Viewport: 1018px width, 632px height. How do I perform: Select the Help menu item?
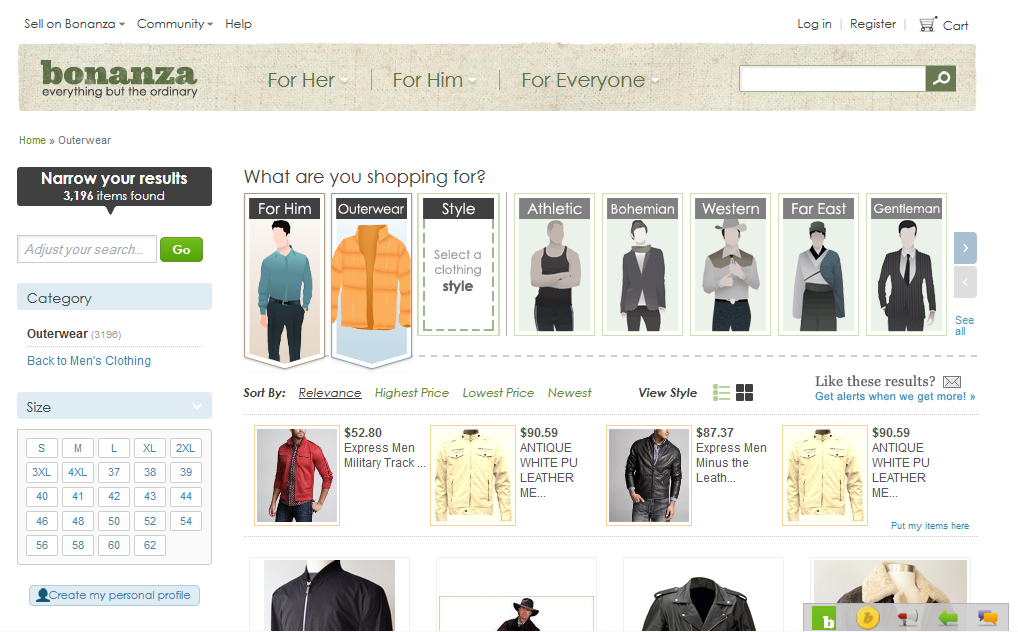coord(238,23)
